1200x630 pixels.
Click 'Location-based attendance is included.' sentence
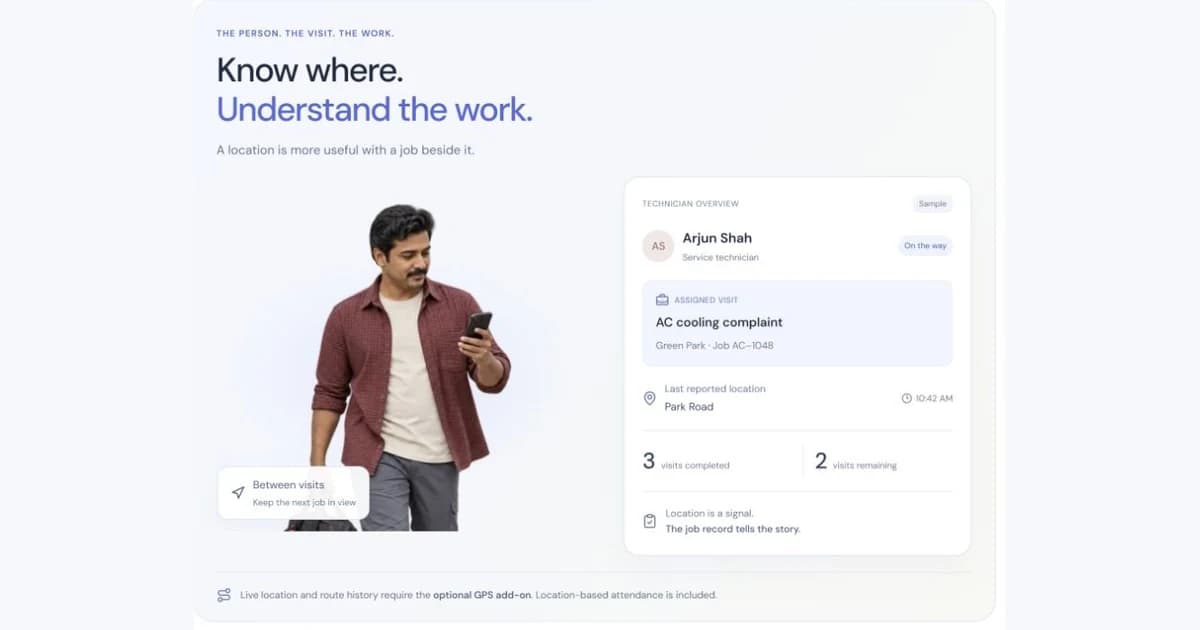(x=626, y=595)
